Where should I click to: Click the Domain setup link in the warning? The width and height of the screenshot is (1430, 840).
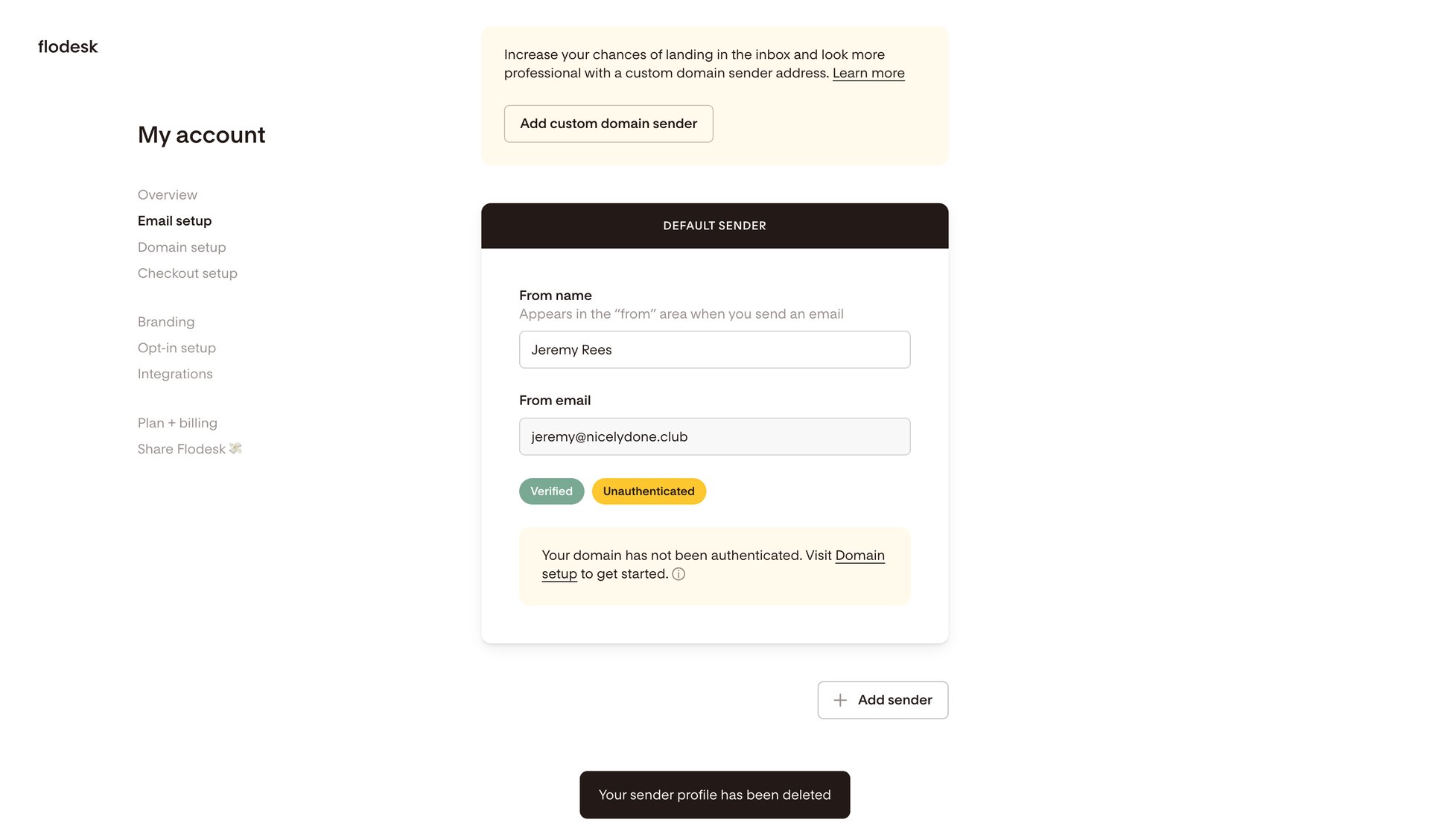pos(859,556)
